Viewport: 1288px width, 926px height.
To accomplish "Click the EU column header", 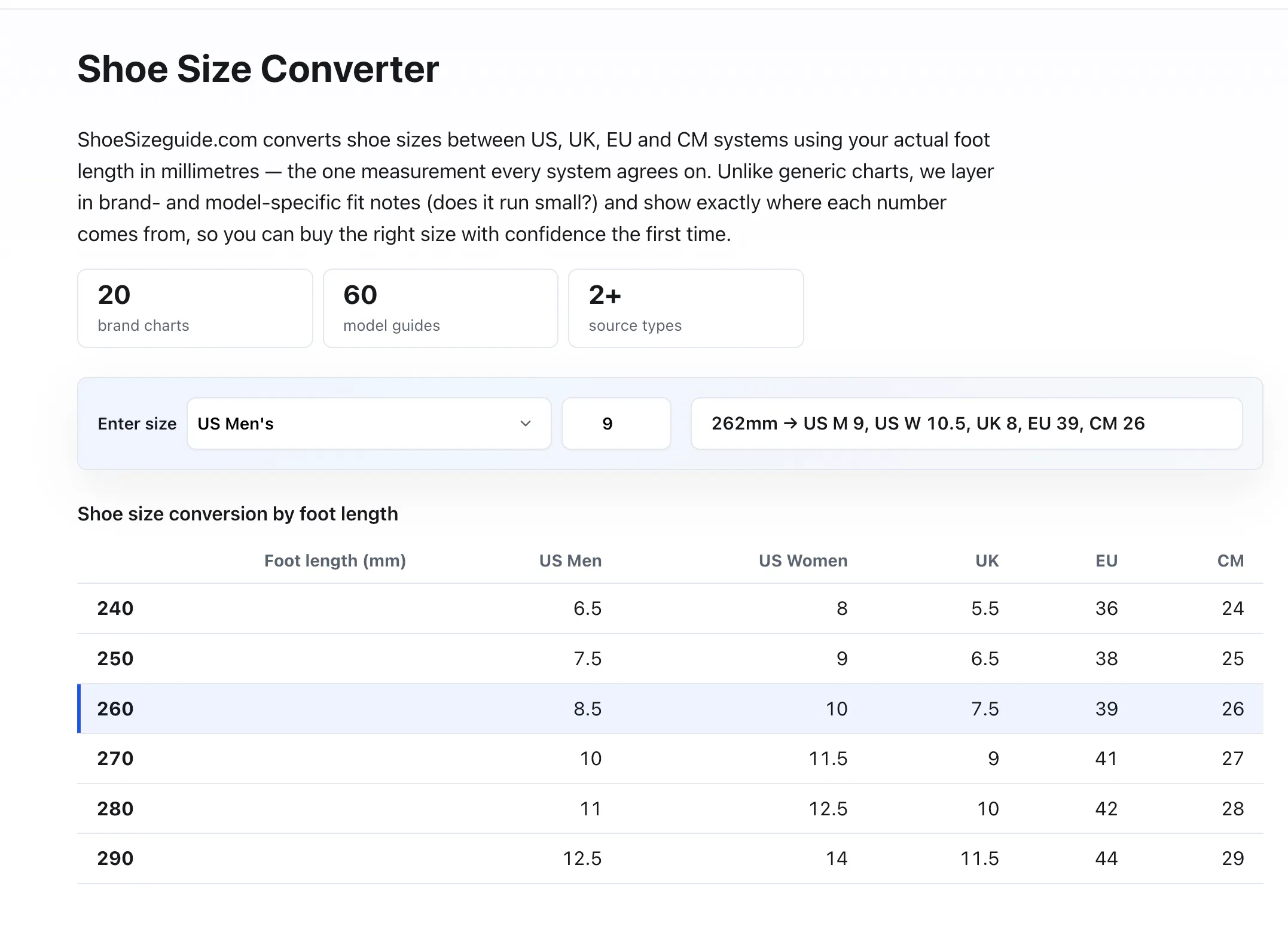I will click(x=1106, y=561).
